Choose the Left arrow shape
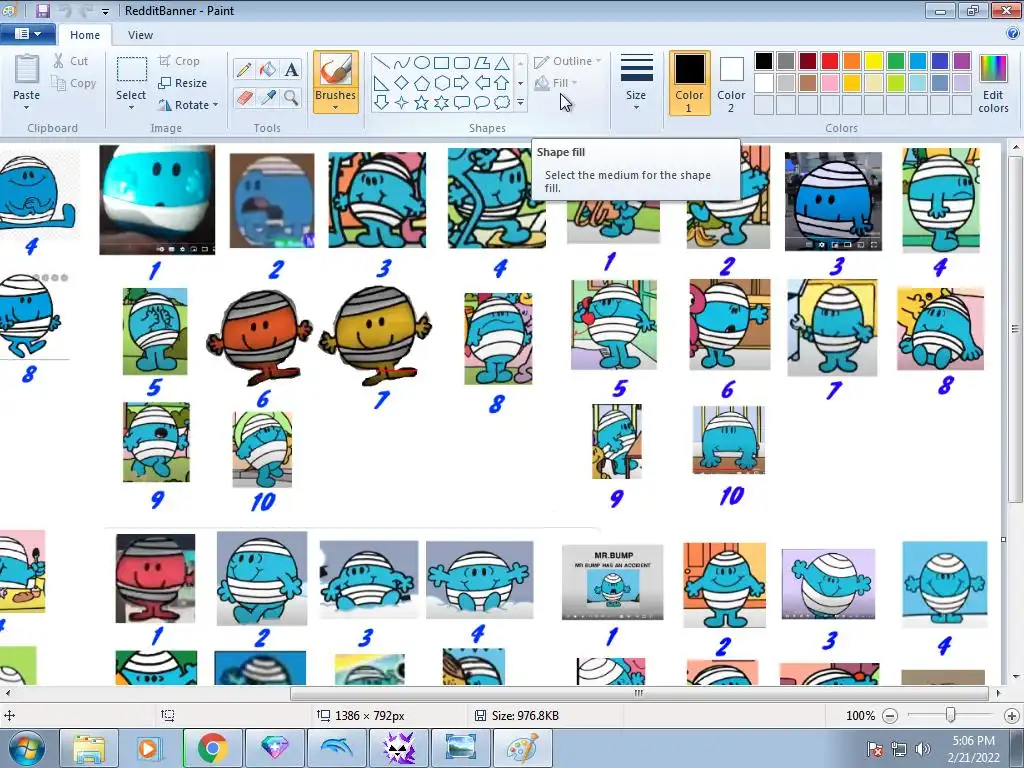This screenshot has width=1024, height=768. tap(482, 83)
